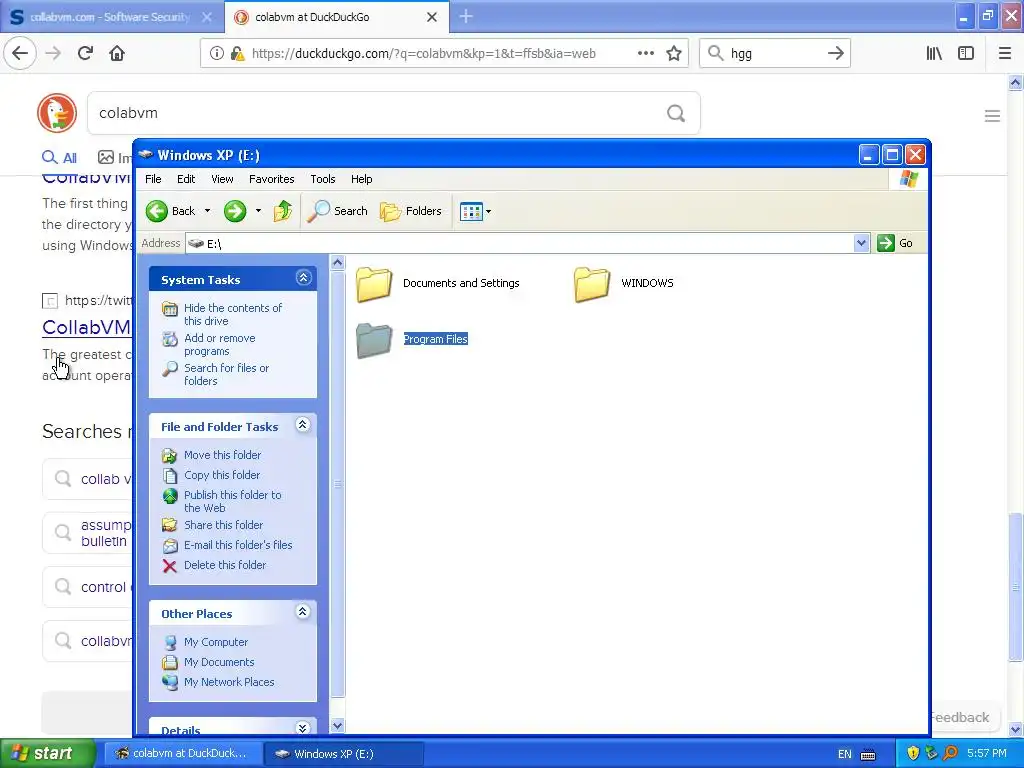Click DuckDuckGo search magnifier button
The width and height of the screenshot is (1024, 768).
[x=676, y=113]
